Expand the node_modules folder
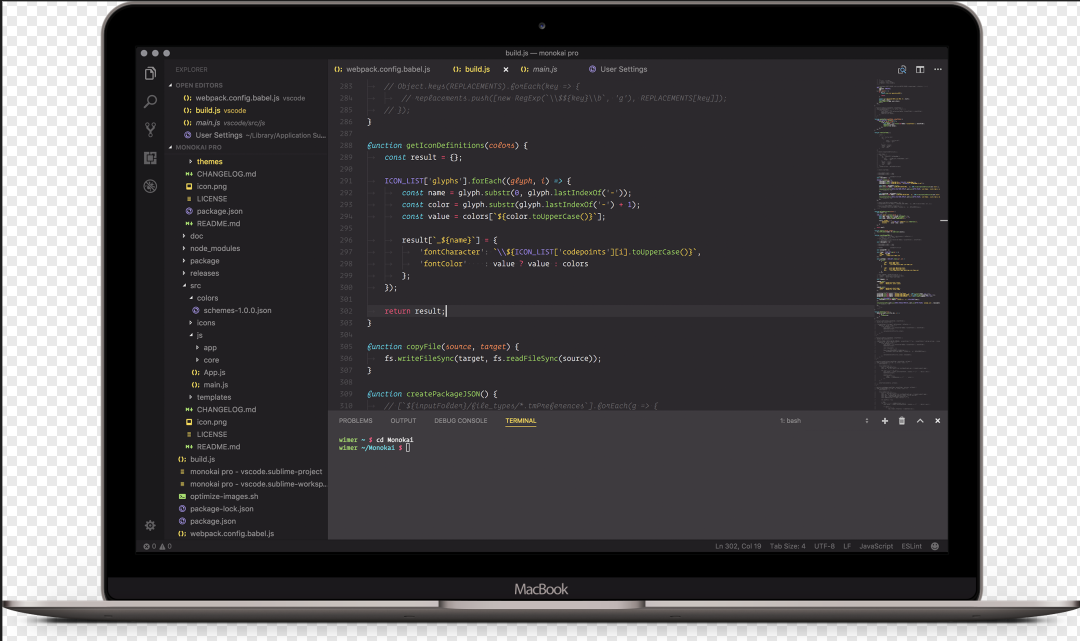 215,249
